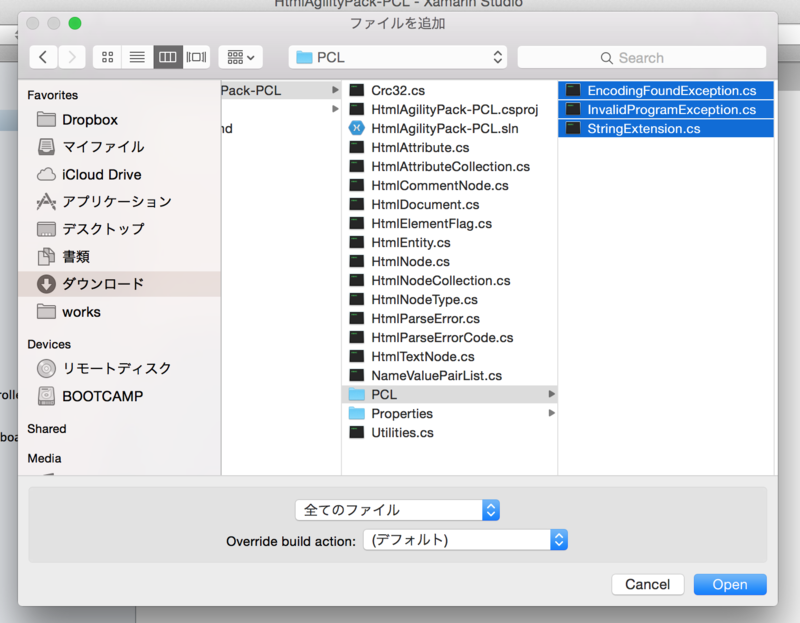Go back with the left chevron button
Viewport: 800px width, 623px height.
tap(43, 57)
